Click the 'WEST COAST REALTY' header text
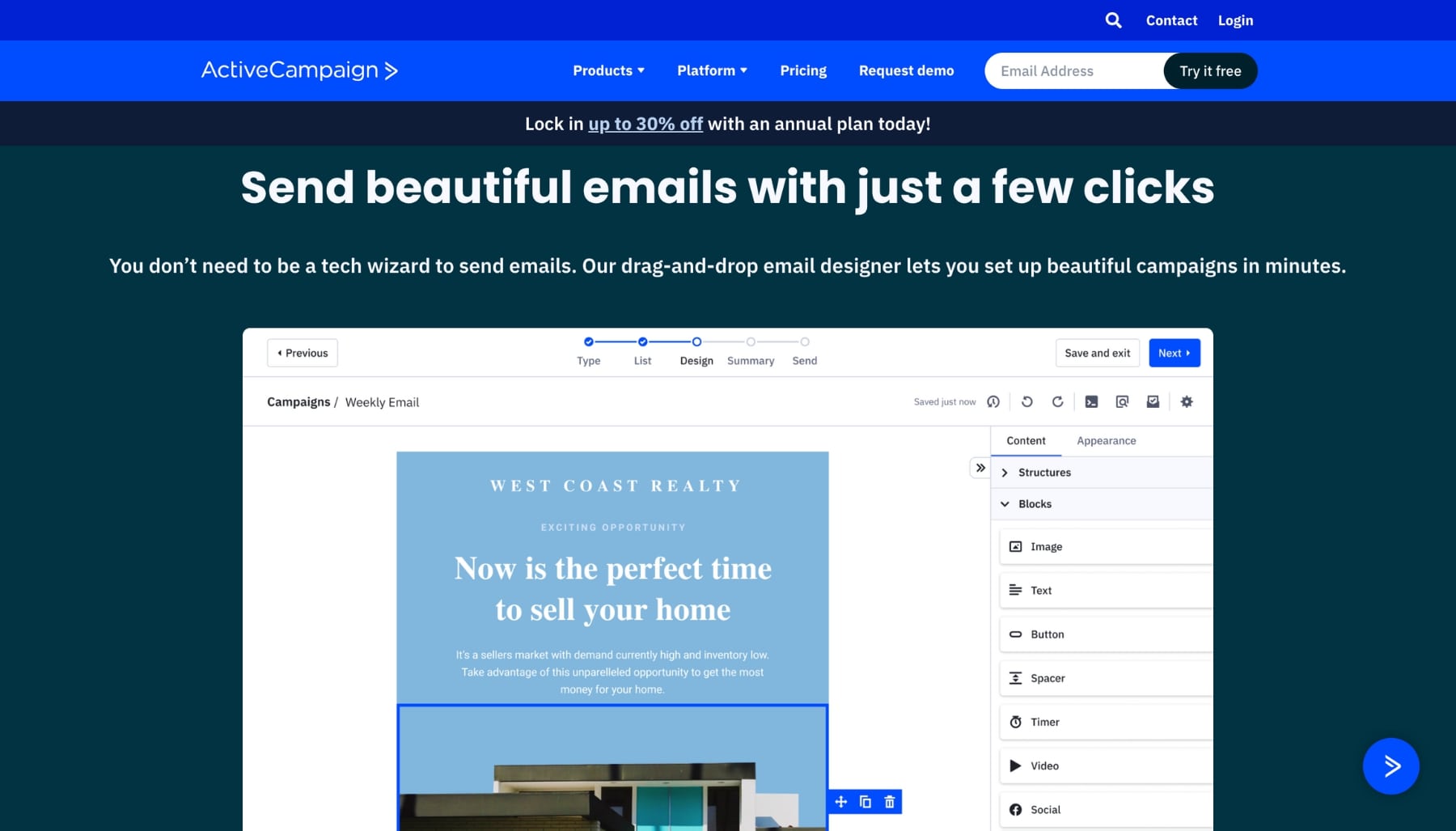The height and width of the screenshot is (831, 1456). pos(616,485)
